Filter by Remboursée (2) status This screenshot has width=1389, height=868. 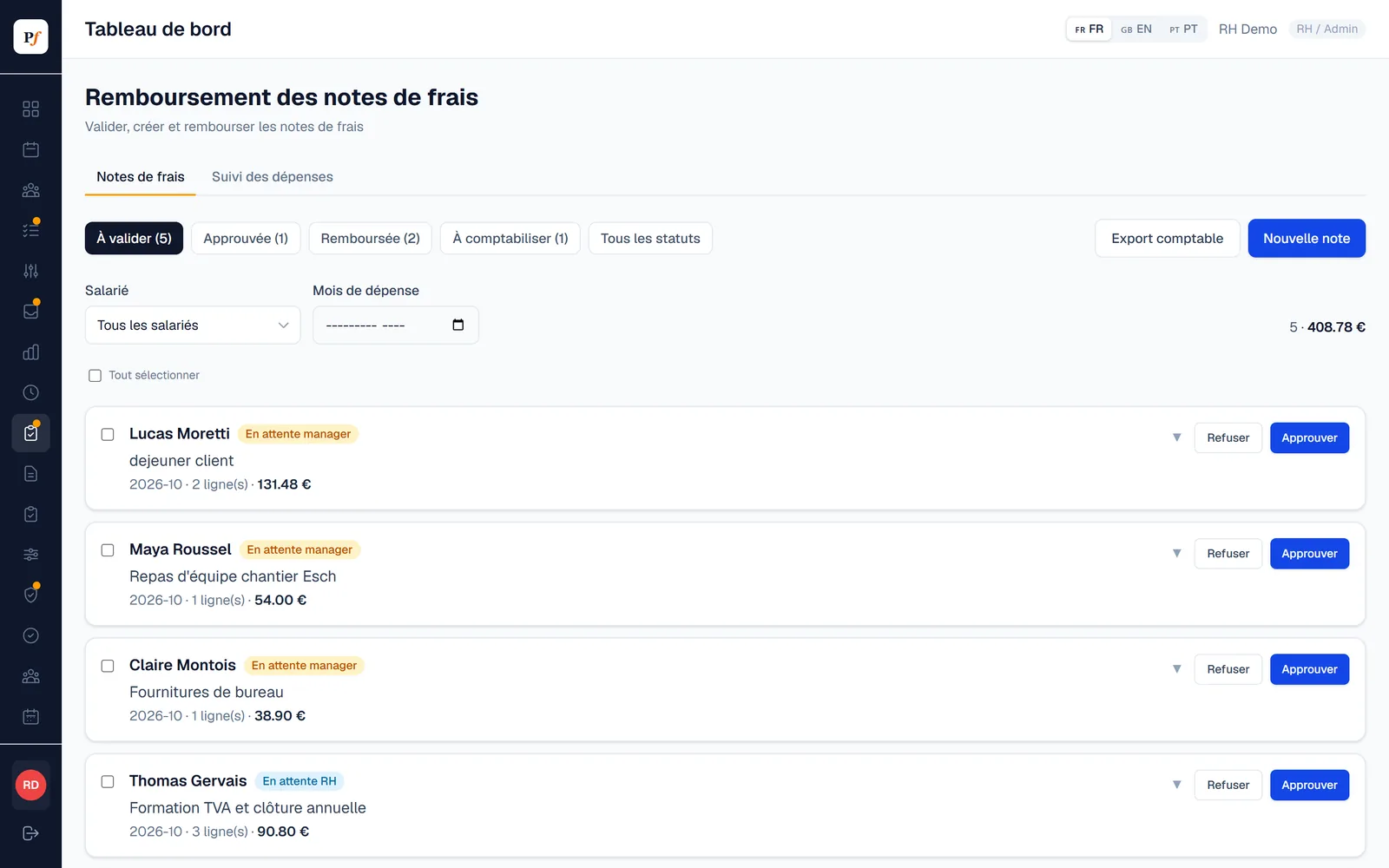371,239
